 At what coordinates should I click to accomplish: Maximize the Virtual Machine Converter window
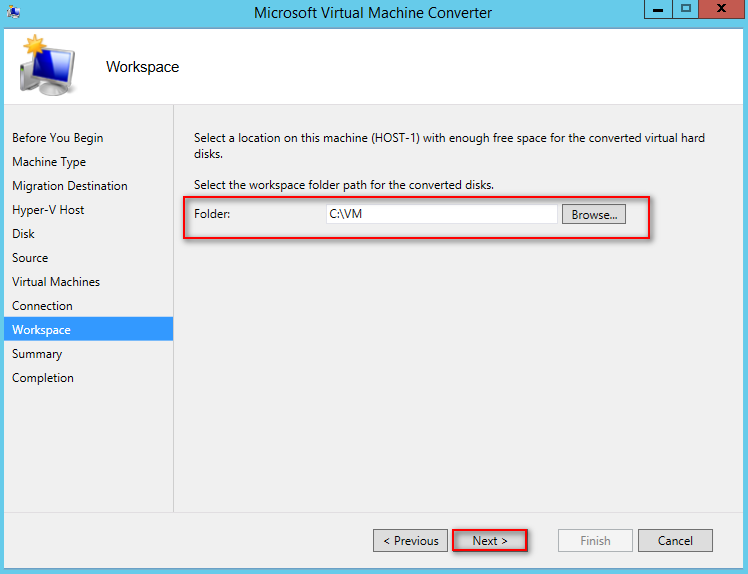(686, 9)
